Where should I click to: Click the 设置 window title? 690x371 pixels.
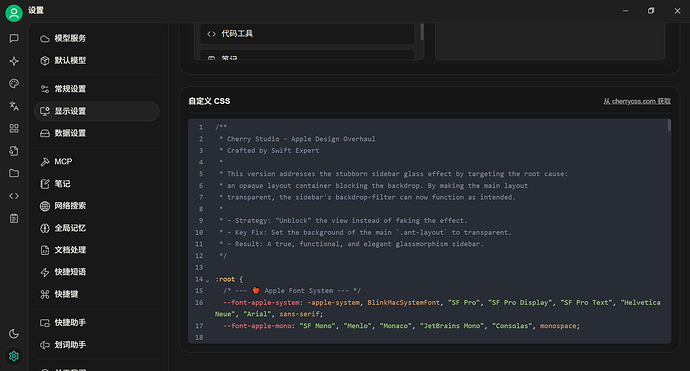(x=36, y=10)
